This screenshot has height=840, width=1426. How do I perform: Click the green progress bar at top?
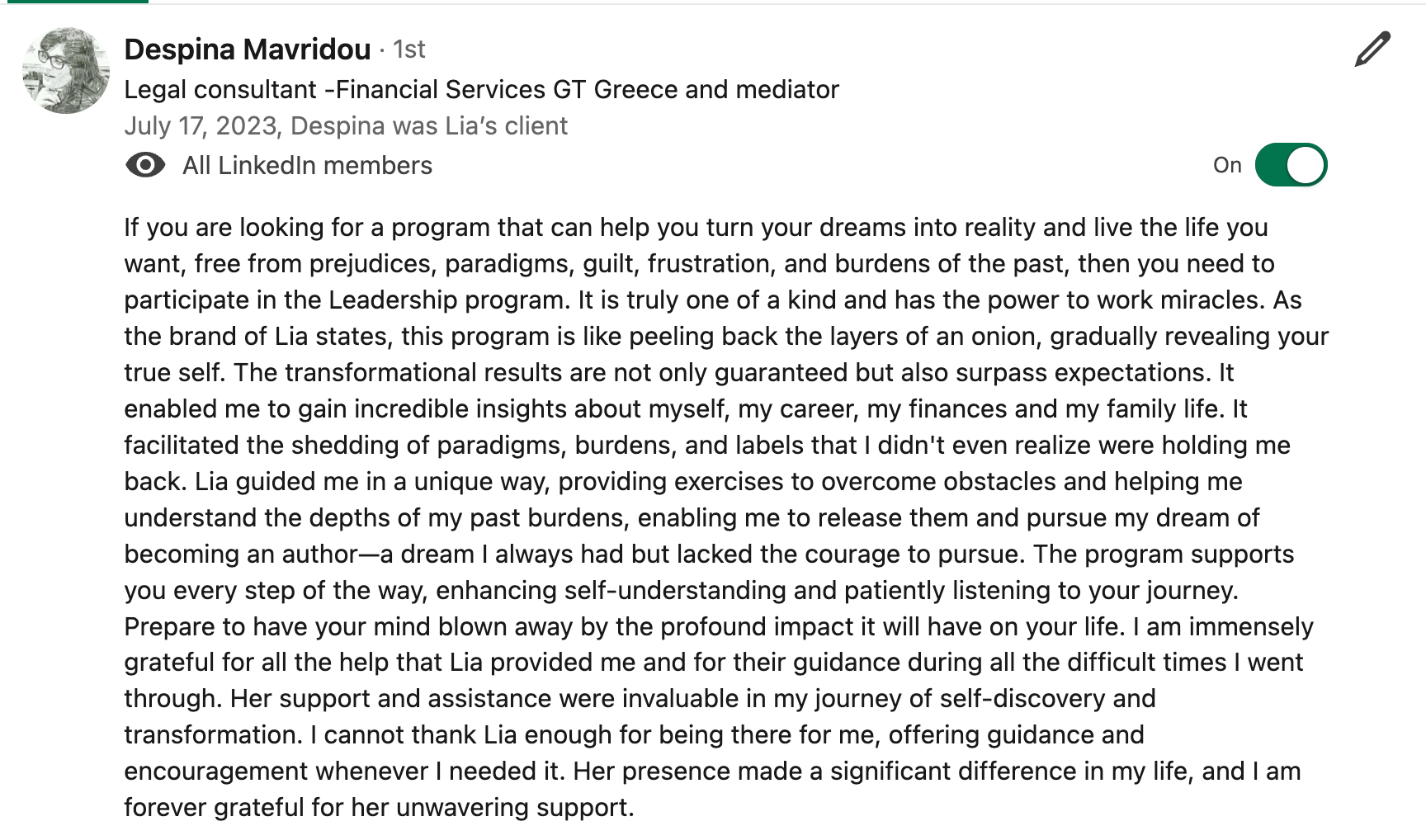coord(74,2)
